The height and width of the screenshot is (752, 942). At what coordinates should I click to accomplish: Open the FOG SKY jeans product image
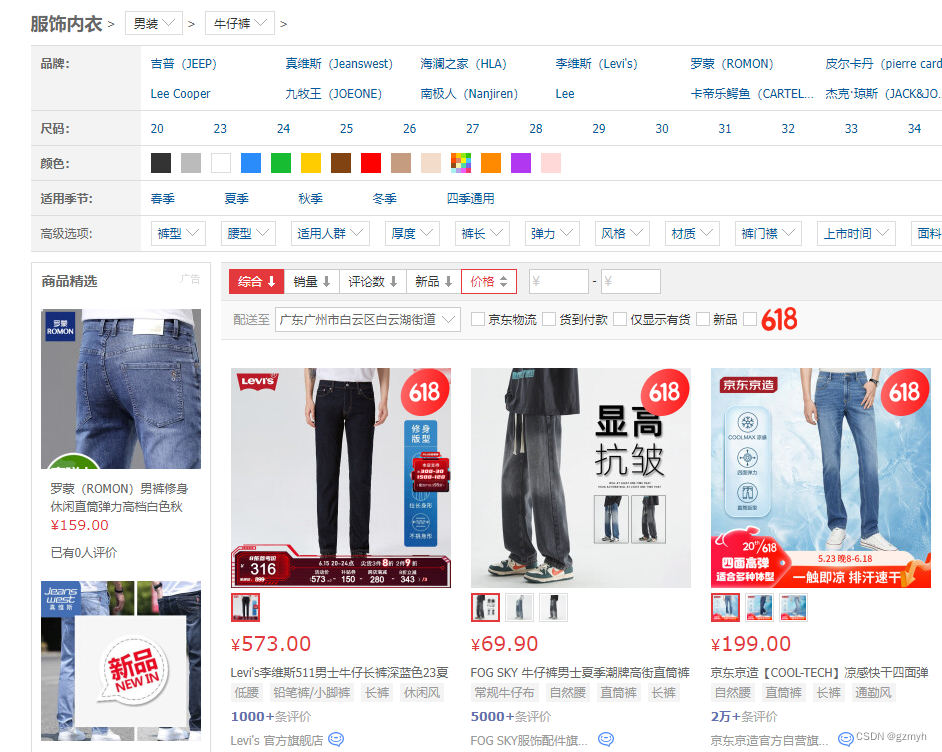click(581, 478)
